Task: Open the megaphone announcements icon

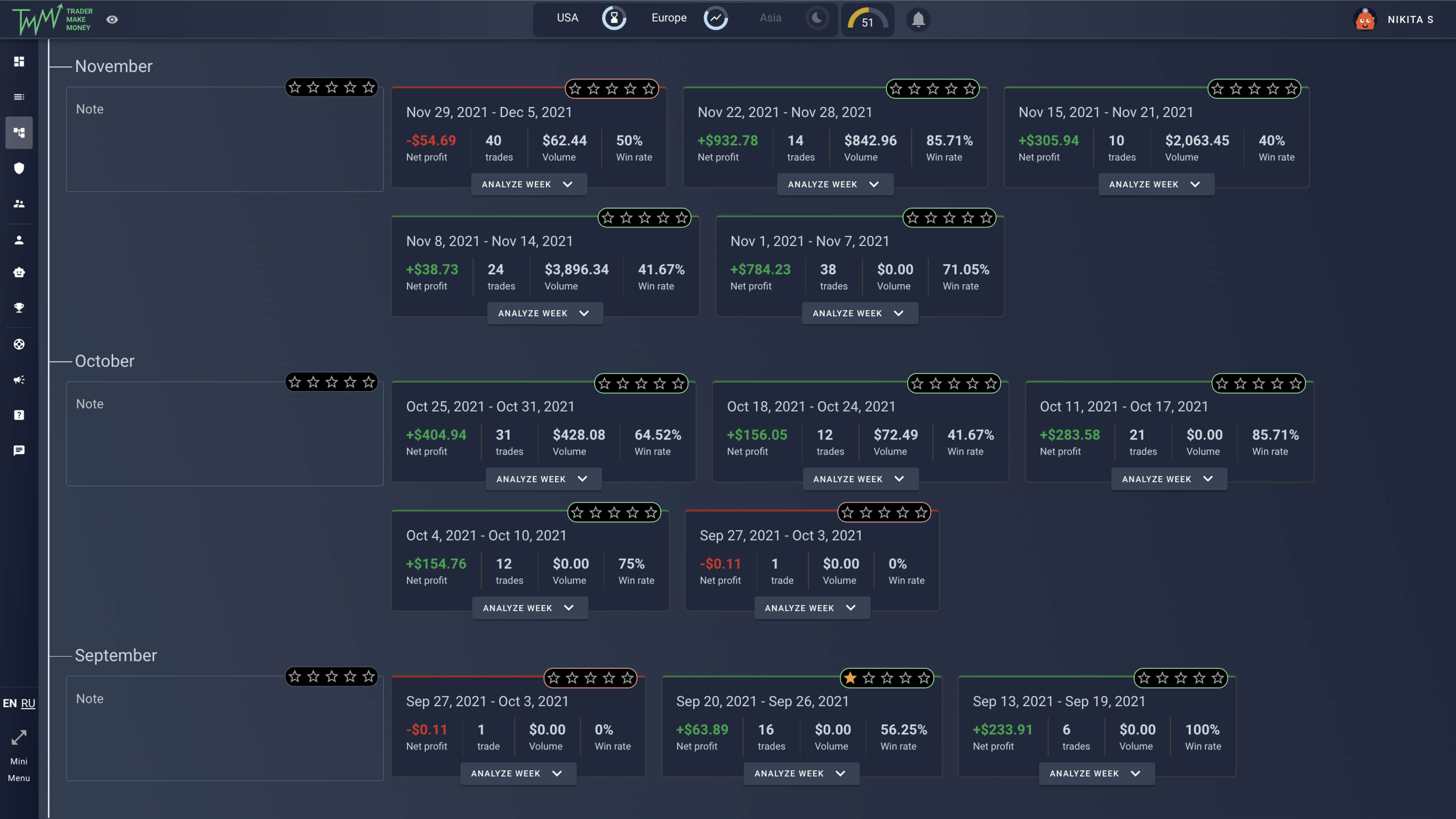Action: coord(19,380)
